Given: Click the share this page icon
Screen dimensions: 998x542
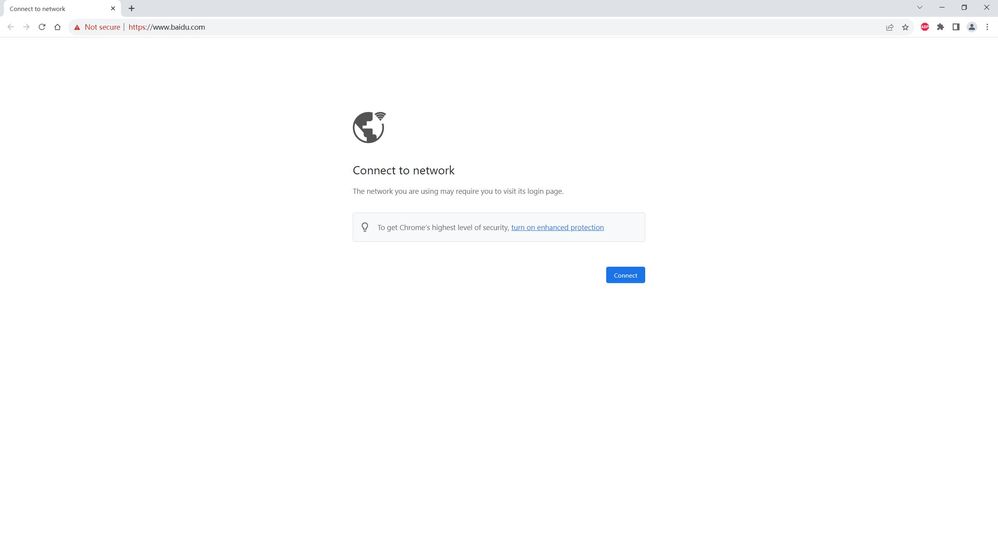Looking at the screenshot, I should (x=889, y=27).
